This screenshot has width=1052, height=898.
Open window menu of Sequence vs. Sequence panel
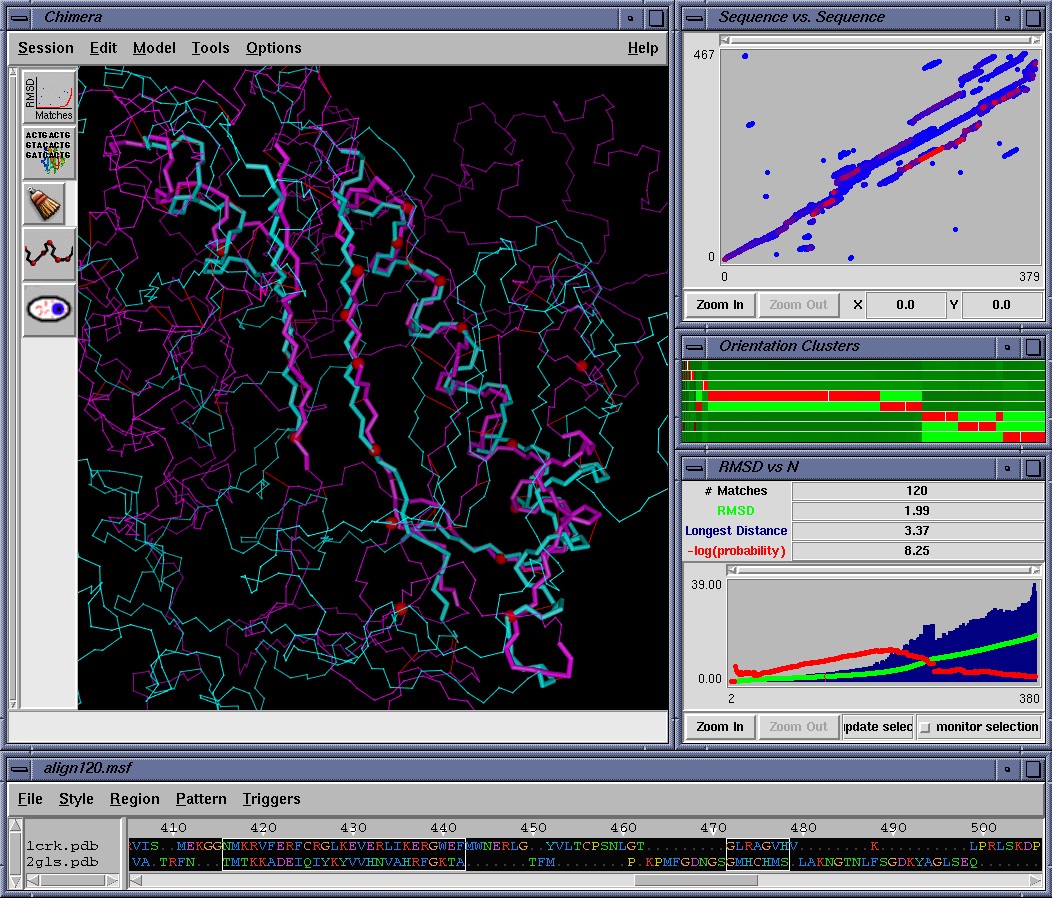695,17
